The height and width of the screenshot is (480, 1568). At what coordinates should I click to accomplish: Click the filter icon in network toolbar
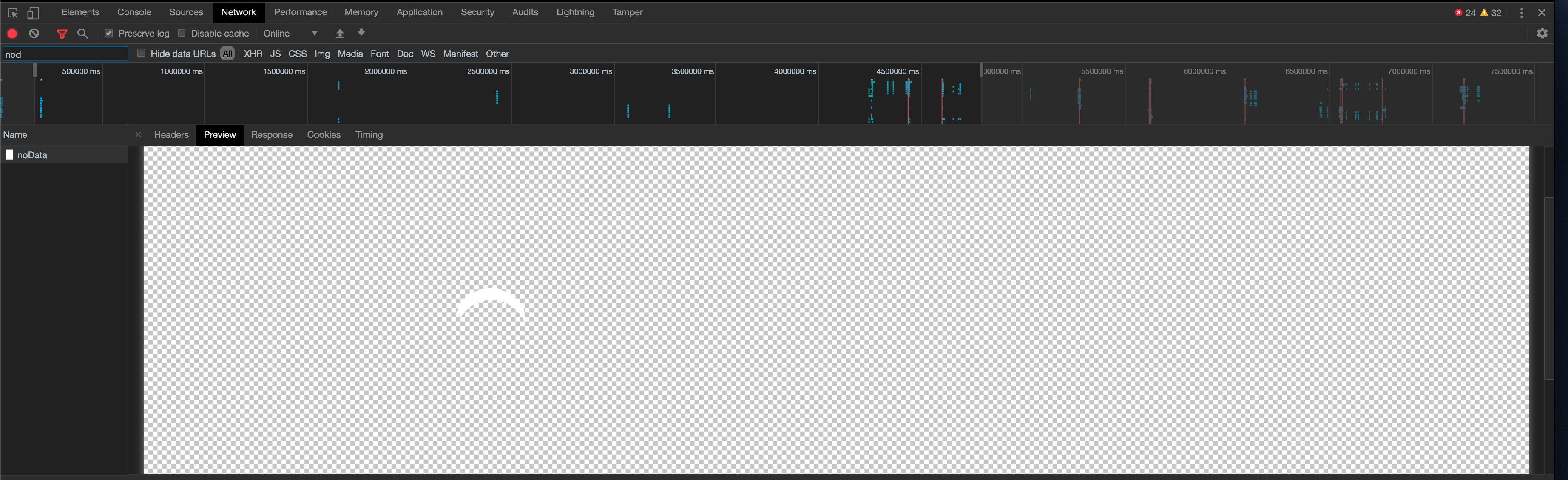[x=61, y=33]
